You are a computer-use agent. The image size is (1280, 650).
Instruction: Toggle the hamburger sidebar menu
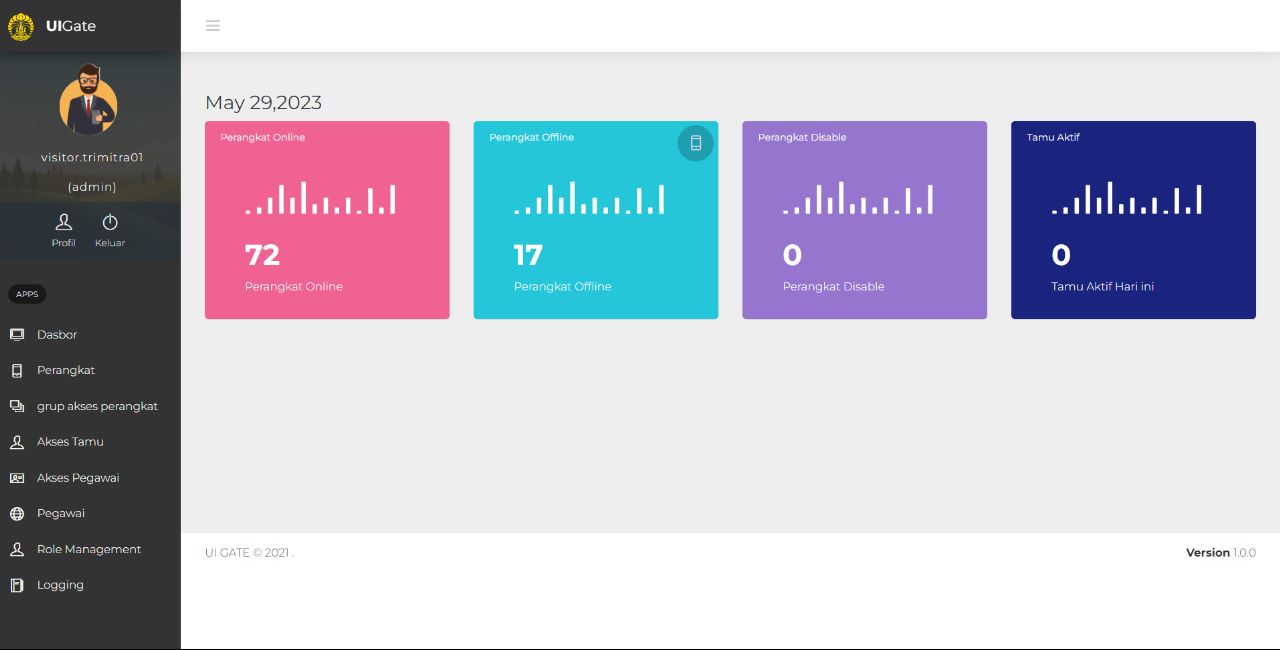coord(213,26)
